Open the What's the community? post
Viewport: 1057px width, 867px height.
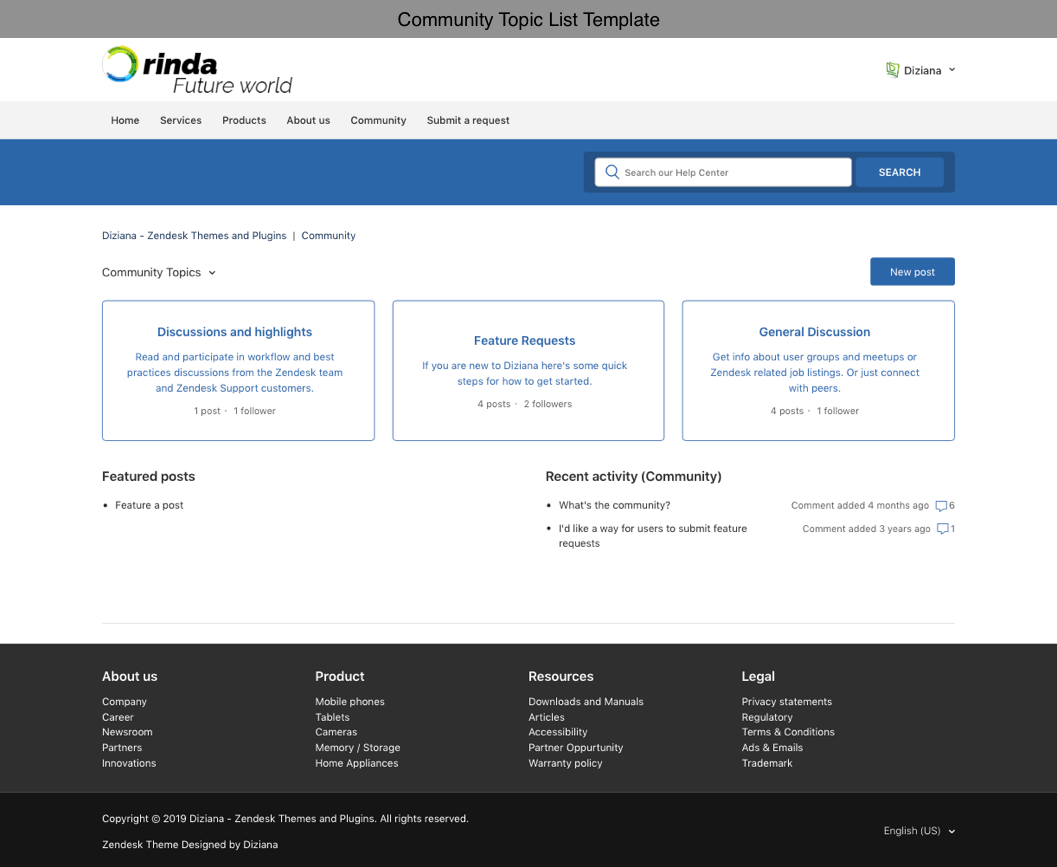point(614,505)
